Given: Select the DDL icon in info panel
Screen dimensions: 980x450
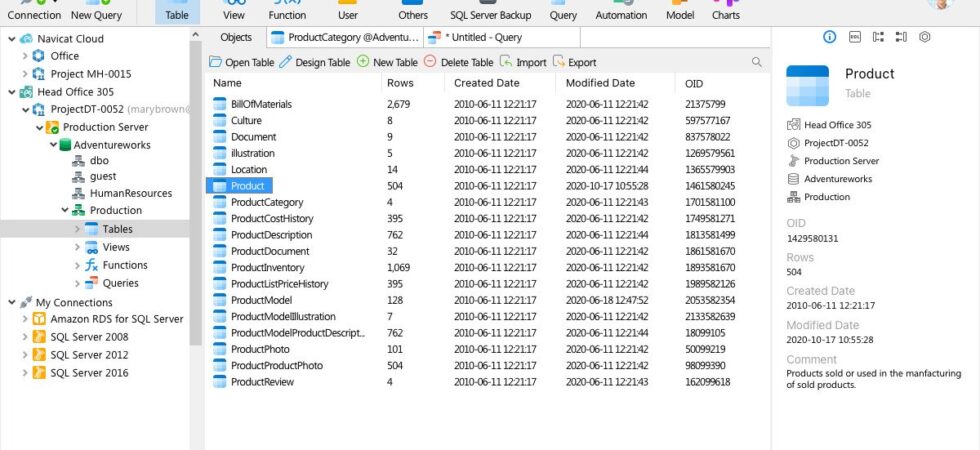Looking at the screenshot, I should [x=854, y=37].
